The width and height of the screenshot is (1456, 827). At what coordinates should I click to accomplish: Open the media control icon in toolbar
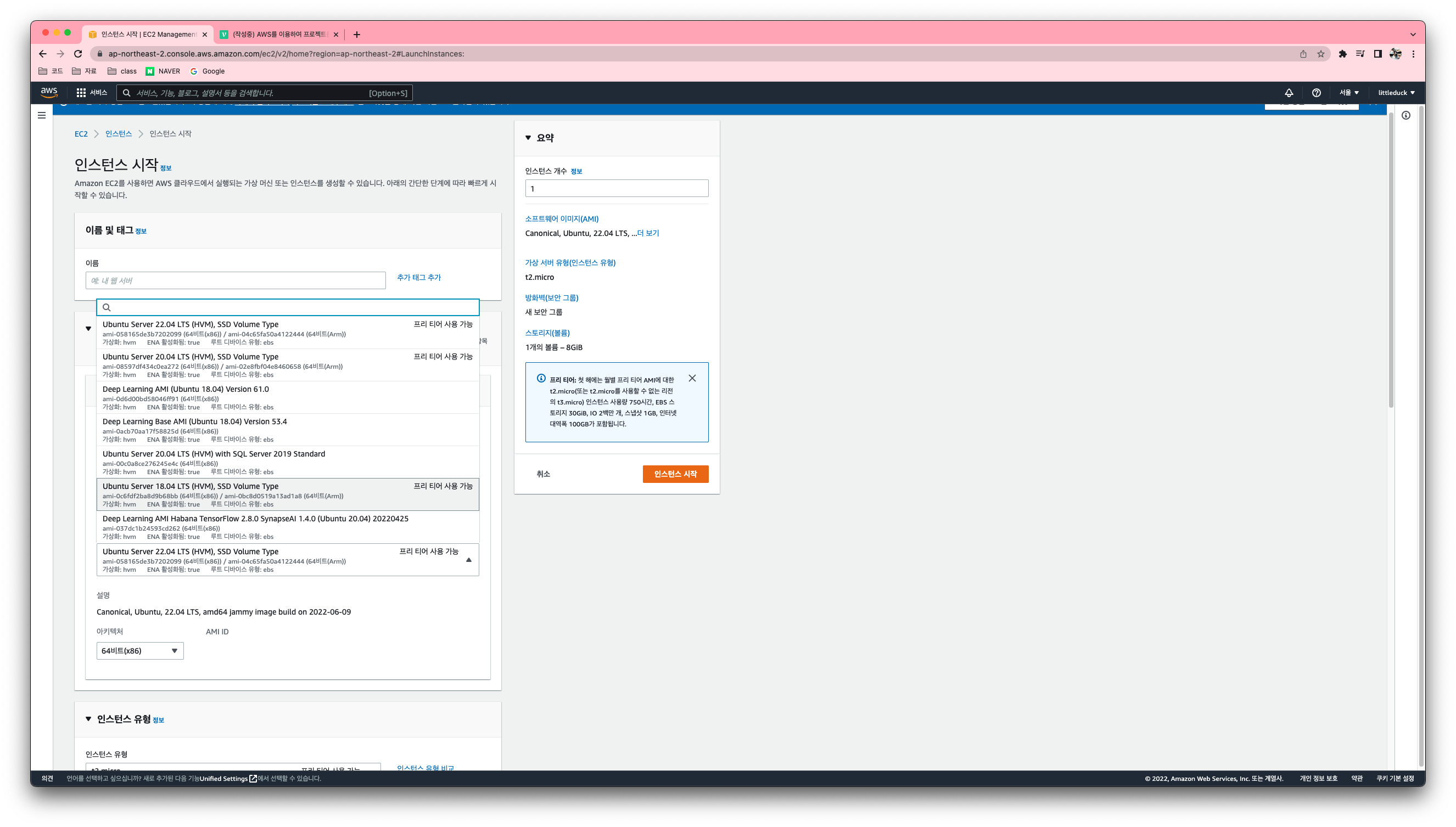click(x=1360, y=54)
